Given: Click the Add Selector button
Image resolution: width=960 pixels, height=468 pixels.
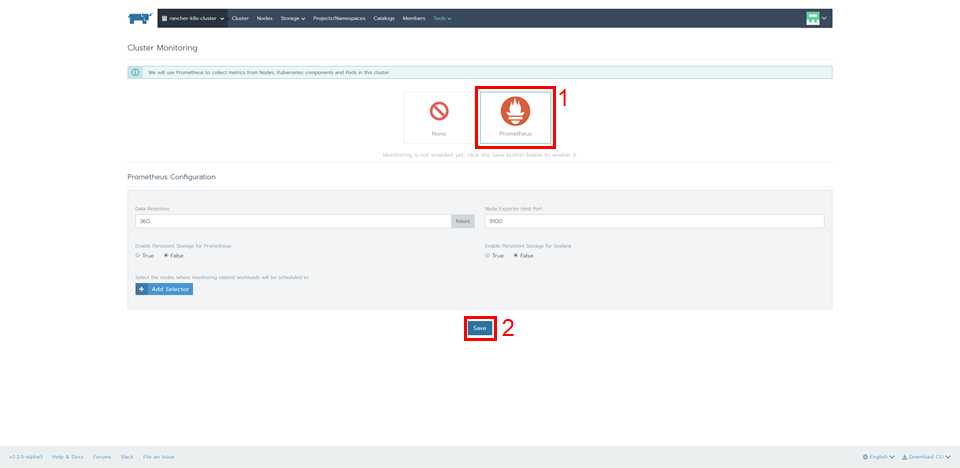Looking at the screenshot, I should 164,289.
